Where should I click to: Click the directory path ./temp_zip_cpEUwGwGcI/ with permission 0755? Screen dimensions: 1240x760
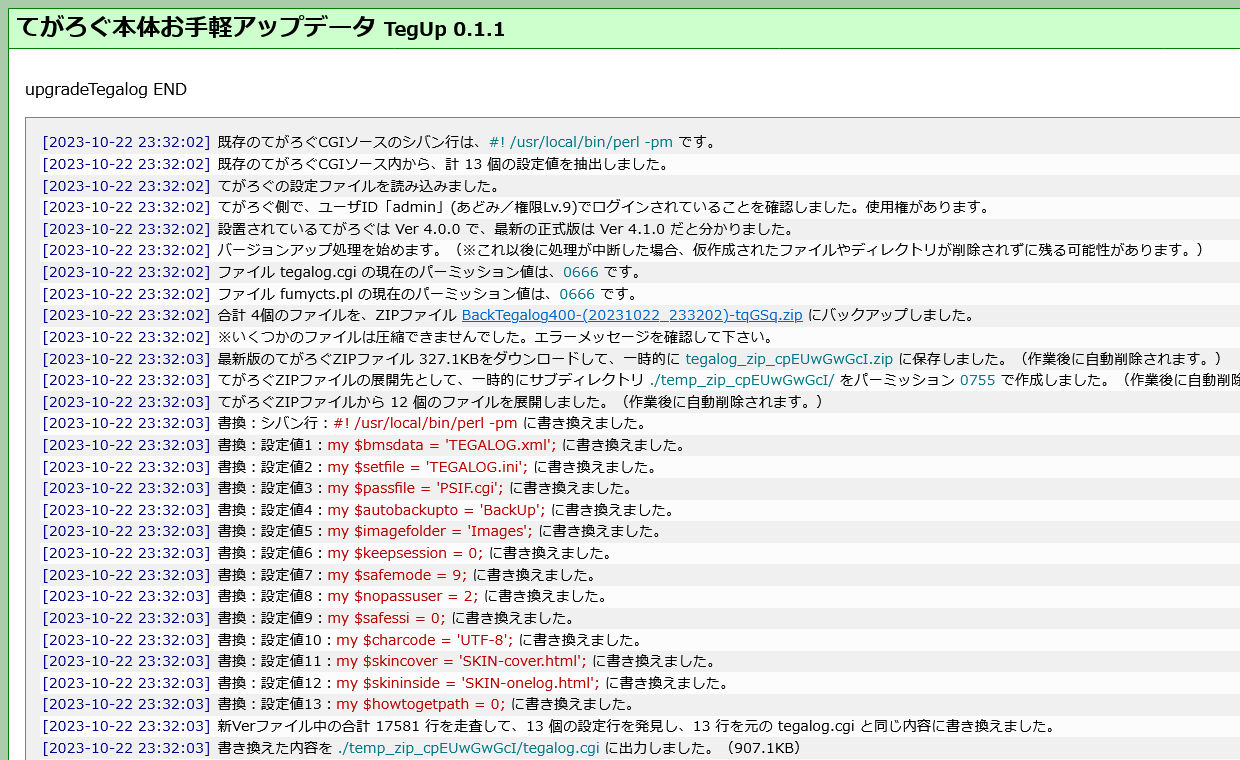coord(742,380)
